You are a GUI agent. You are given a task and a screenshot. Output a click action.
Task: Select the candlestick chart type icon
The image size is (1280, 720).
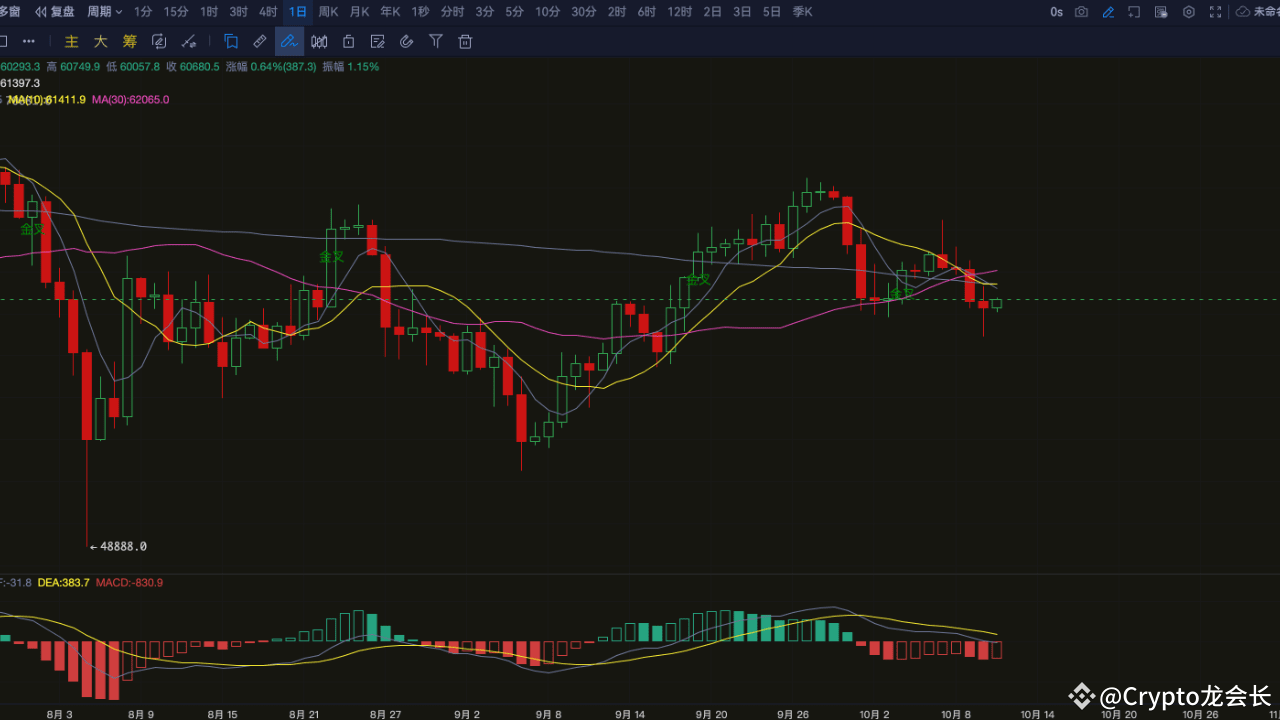319,41
